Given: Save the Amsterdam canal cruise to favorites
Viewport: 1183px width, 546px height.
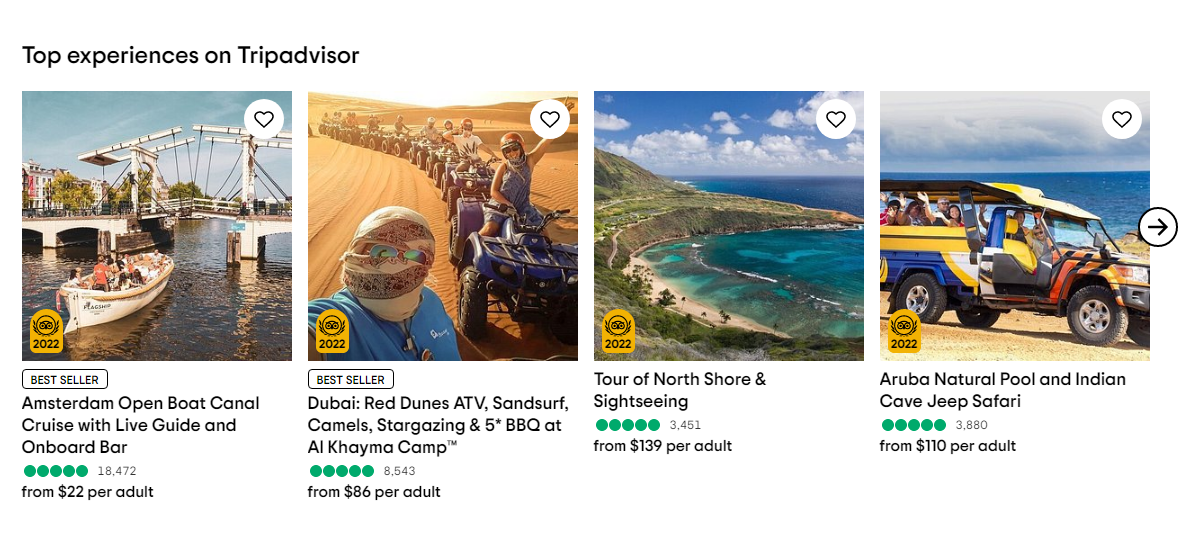Looking at the screenshot, I should pos(264,119).
